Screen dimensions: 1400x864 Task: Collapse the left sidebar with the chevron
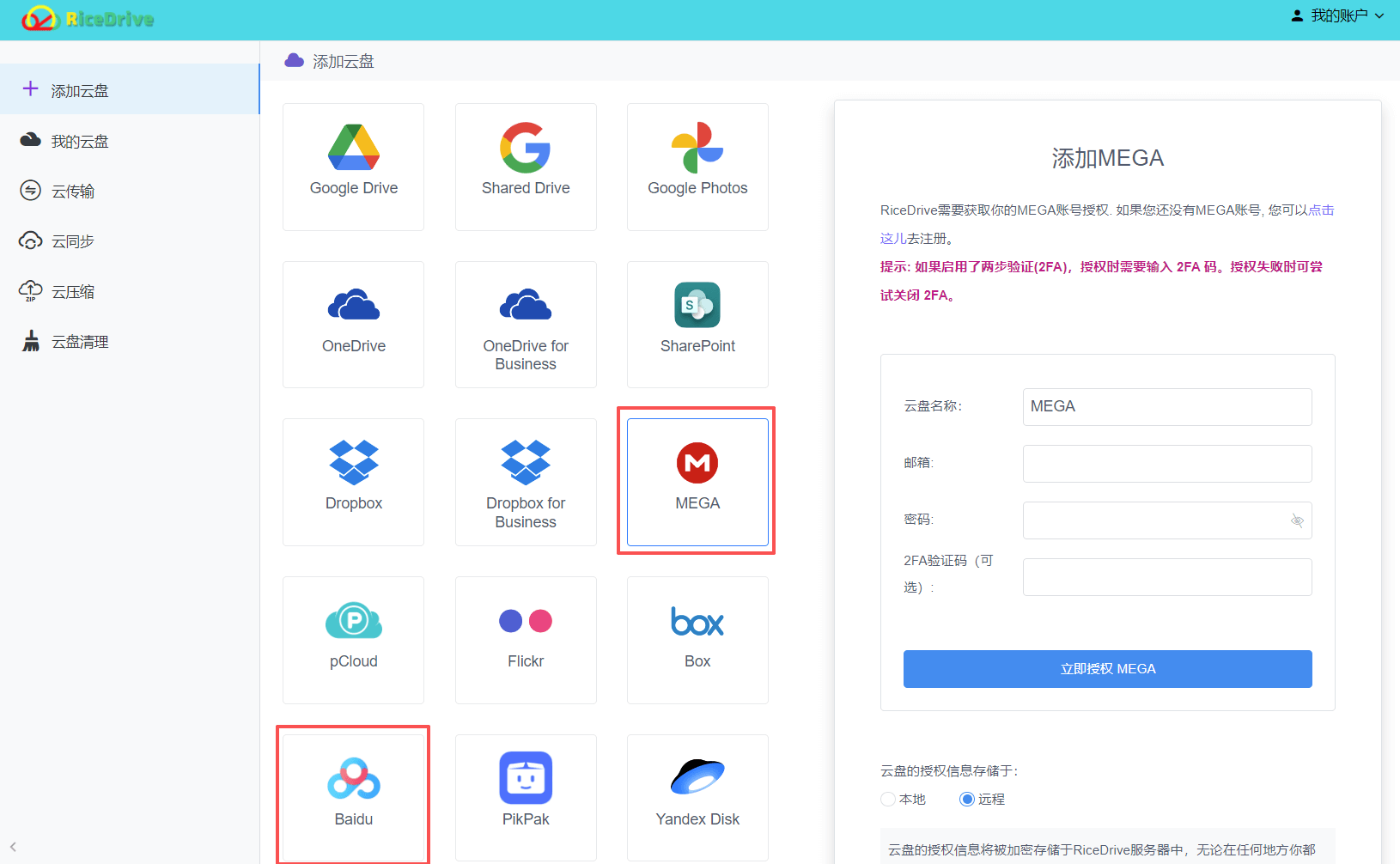click(x=13, y=846)
